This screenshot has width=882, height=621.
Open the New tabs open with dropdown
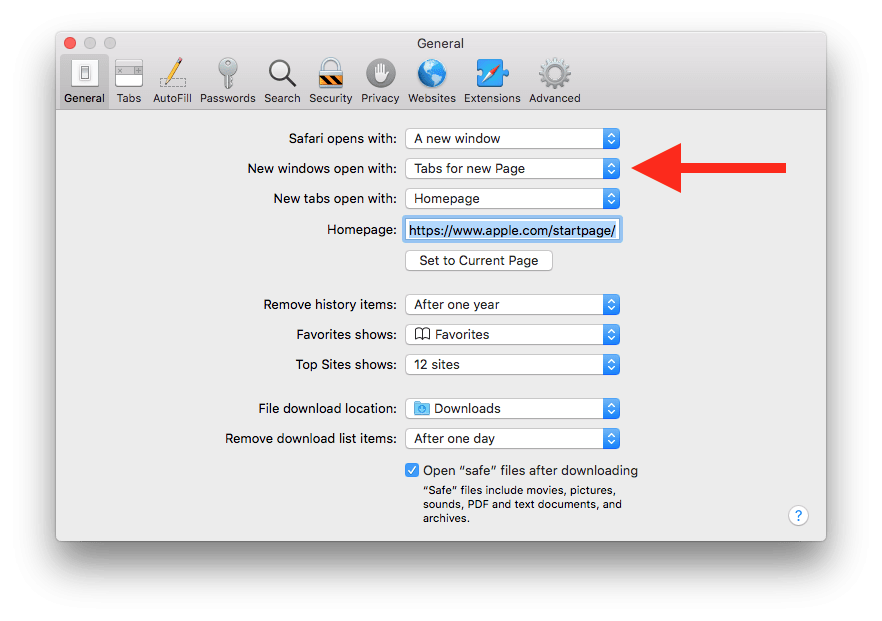click(x=512, y=199)
